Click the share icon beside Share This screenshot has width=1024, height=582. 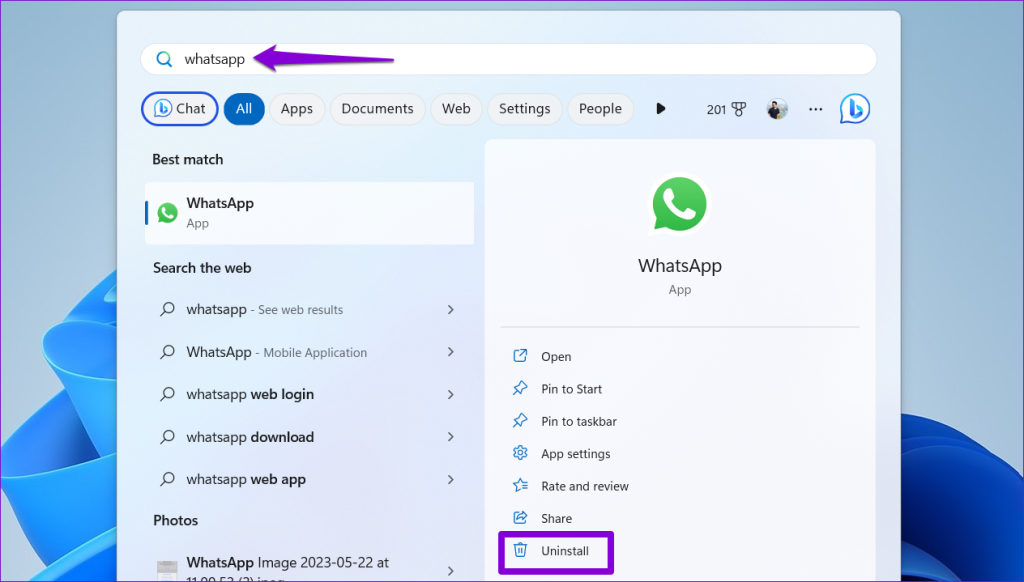click(x=520, y=517)
